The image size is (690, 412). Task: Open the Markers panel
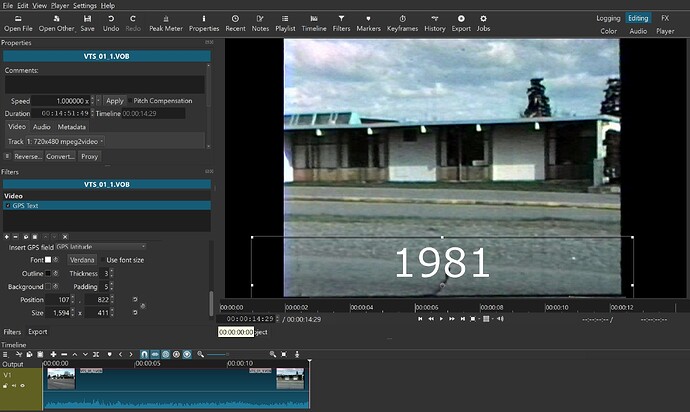368,23
